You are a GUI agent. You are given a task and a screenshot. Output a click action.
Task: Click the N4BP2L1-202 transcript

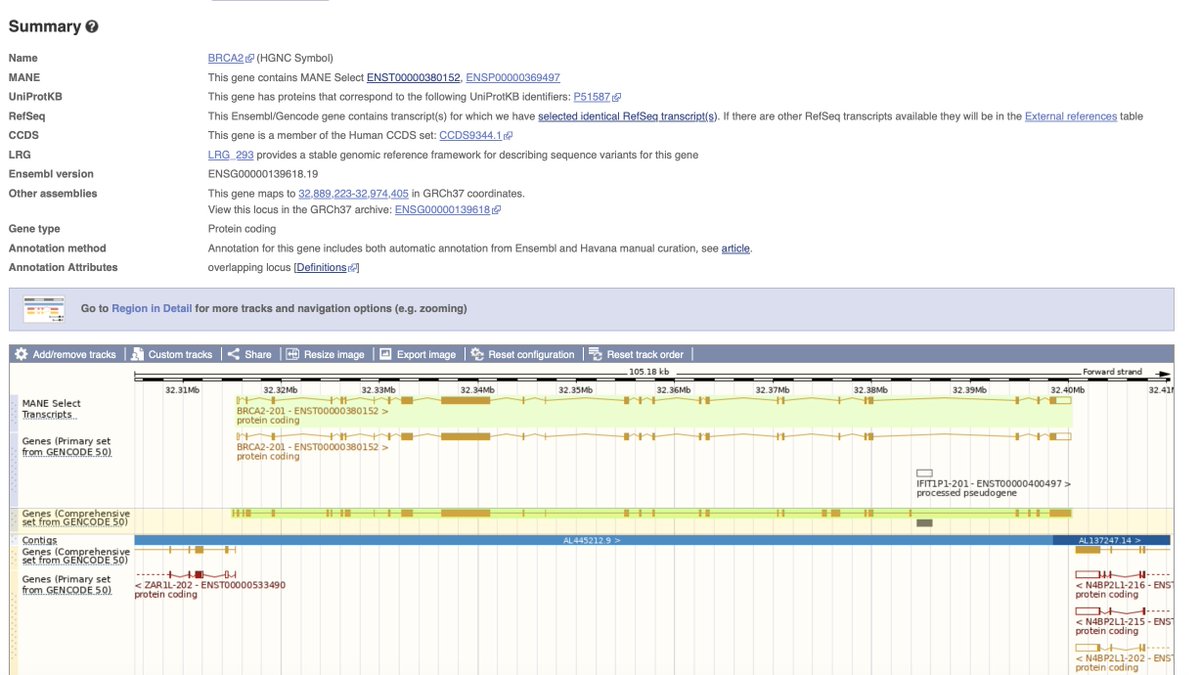point(1124,658)
